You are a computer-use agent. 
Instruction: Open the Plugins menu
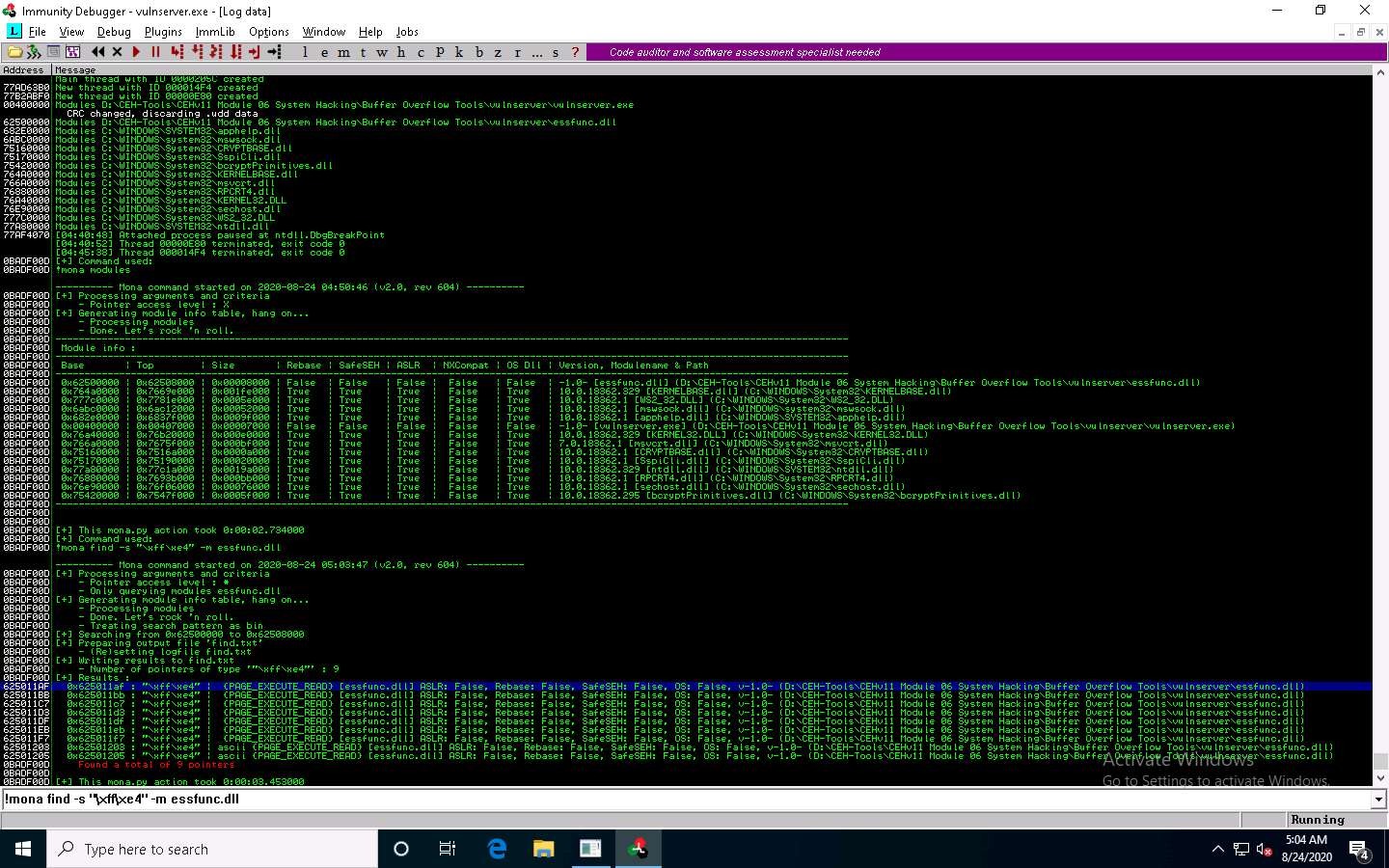point(163,32)
